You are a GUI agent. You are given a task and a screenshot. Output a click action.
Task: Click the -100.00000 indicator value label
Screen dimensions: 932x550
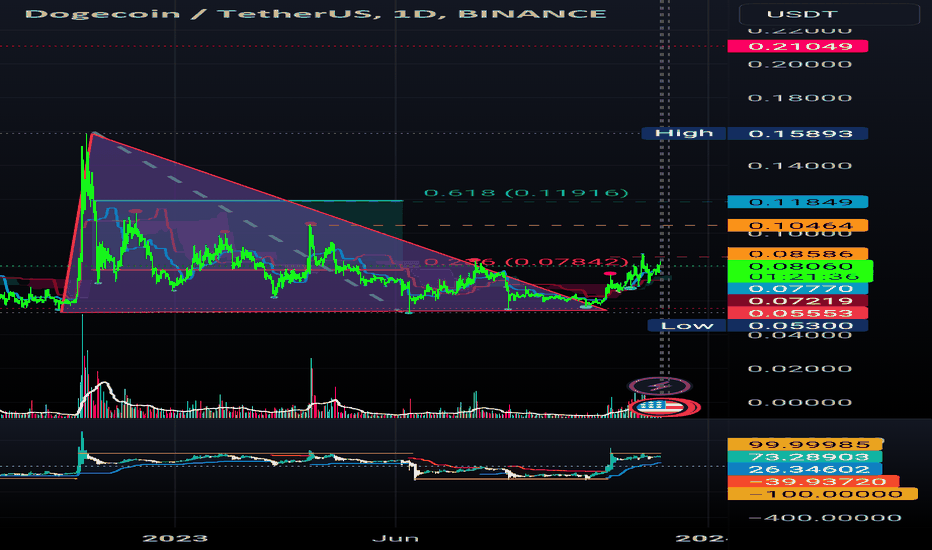point(823,494)
